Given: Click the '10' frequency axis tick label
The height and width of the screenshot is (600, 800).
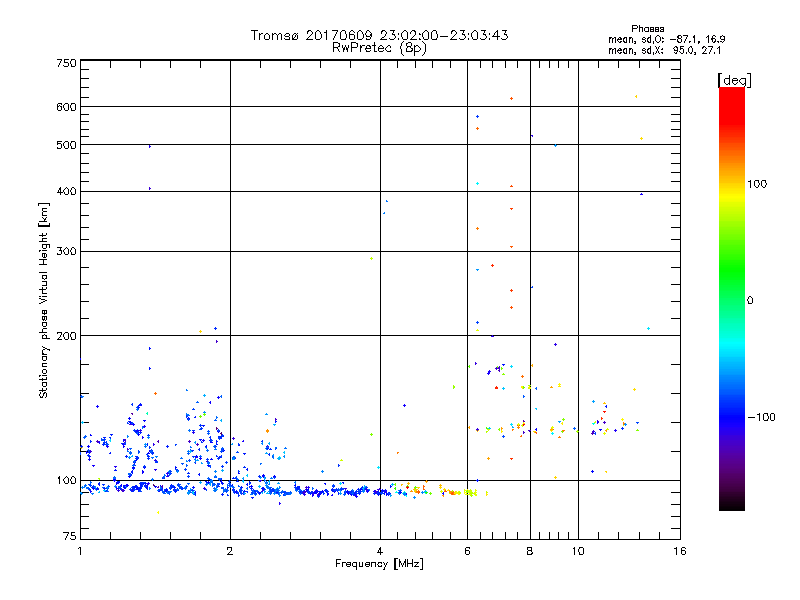Looking at the screenshot, I should [x=578, y=551].
